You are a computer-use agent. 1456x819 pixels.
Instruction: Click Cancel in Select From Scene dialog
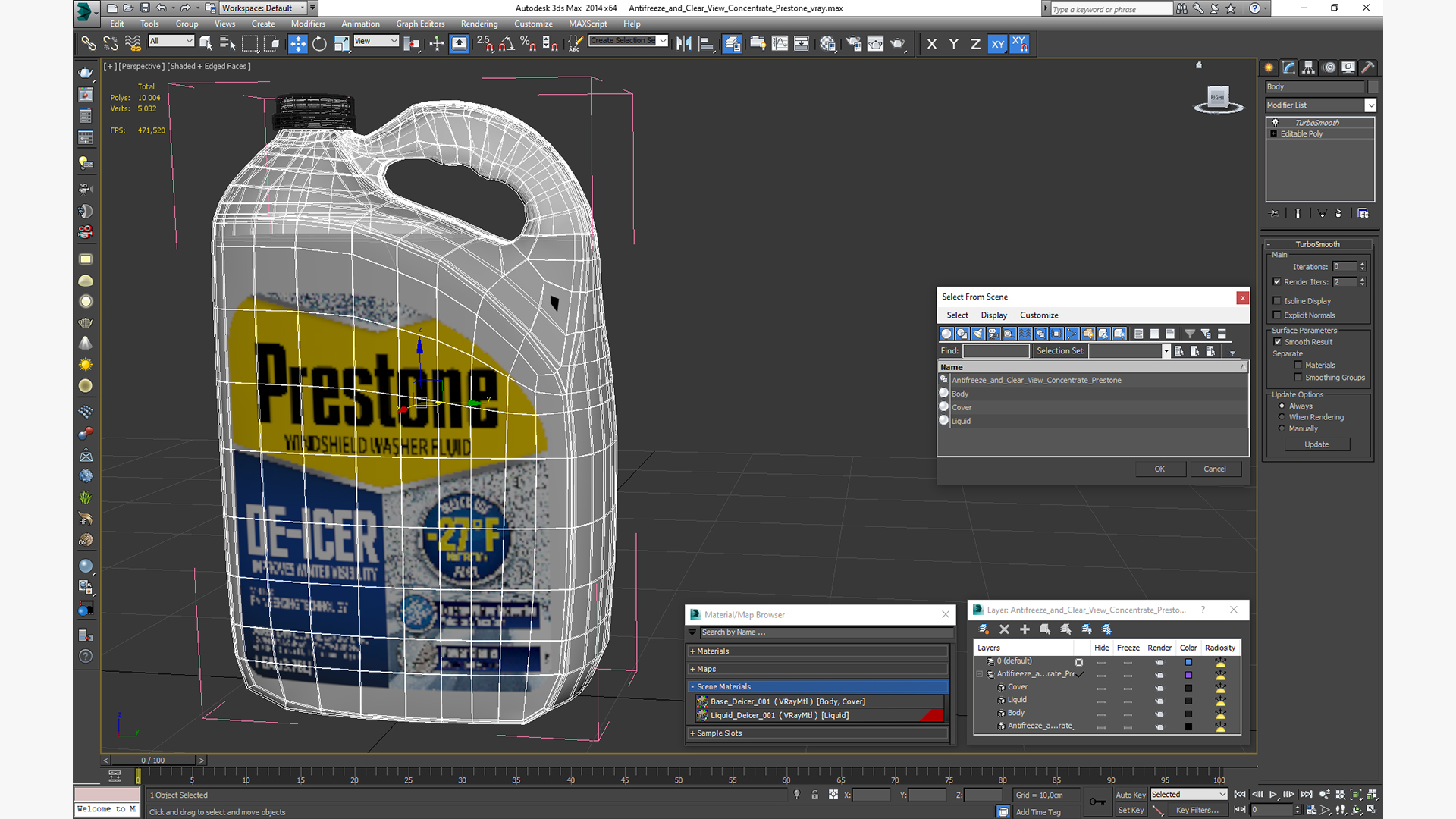coord(1215,469)
